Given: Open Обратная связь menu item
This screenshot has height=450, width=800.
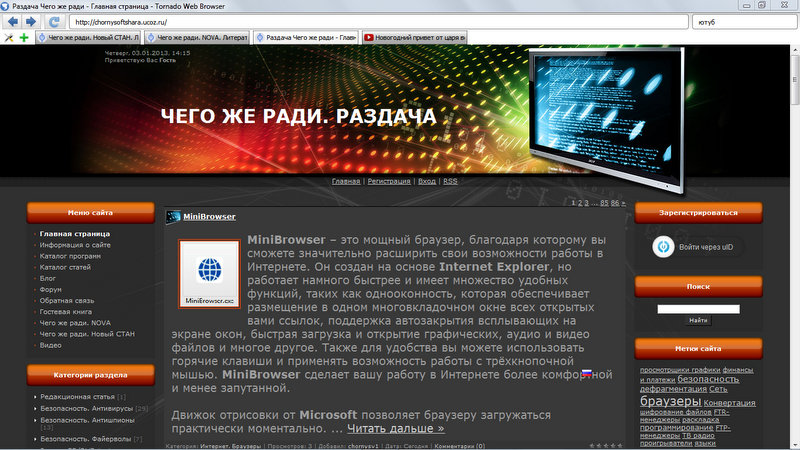Looking at the screenshot, I should pos(67,301).
